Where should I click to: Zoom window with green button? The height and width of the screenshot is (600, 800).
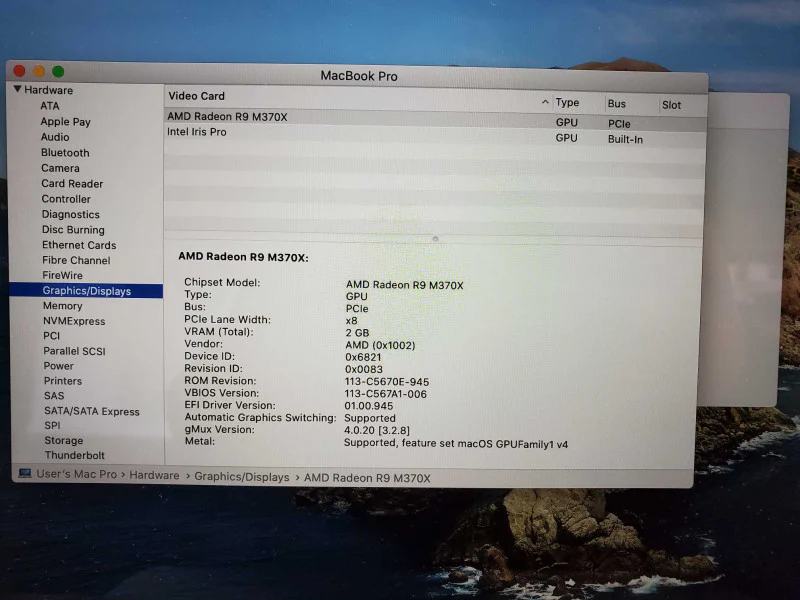pyautogui.click(x=58, y=71)
